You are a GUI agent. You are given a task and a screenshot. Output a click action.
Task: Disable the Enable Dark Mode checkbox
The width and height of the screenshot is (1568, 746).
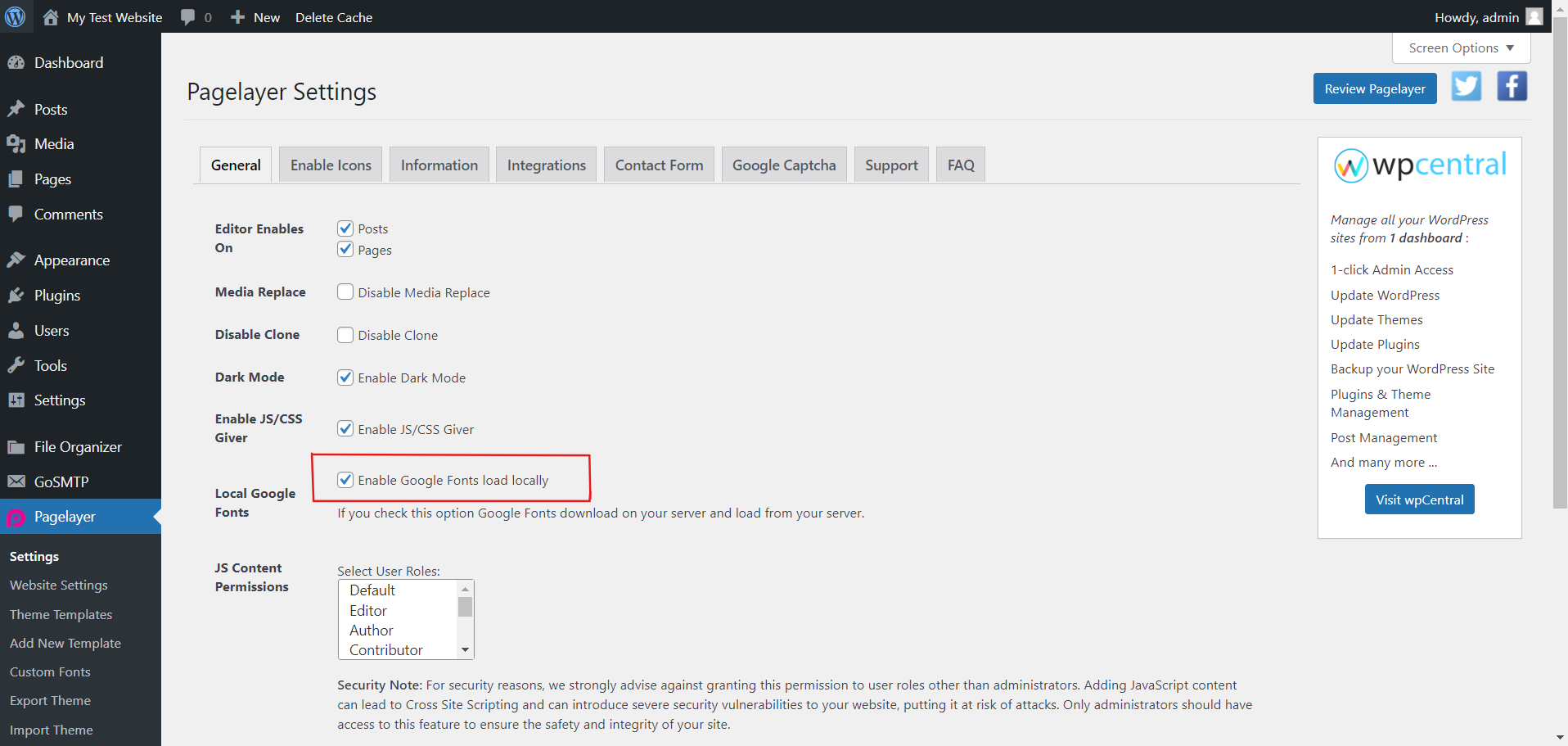click(345, 378)
